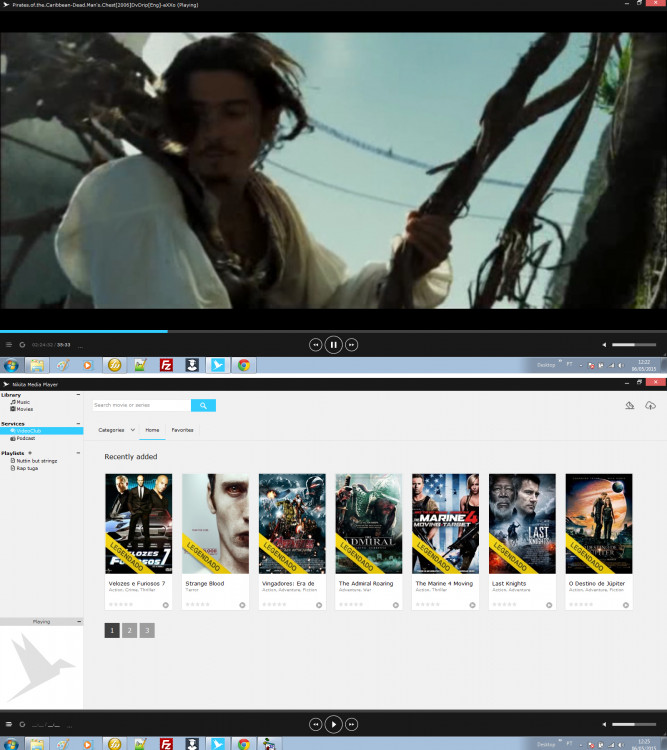Go to page 2 of results
Viewport: 667px width, 750px height.
(x=129, y=630)
